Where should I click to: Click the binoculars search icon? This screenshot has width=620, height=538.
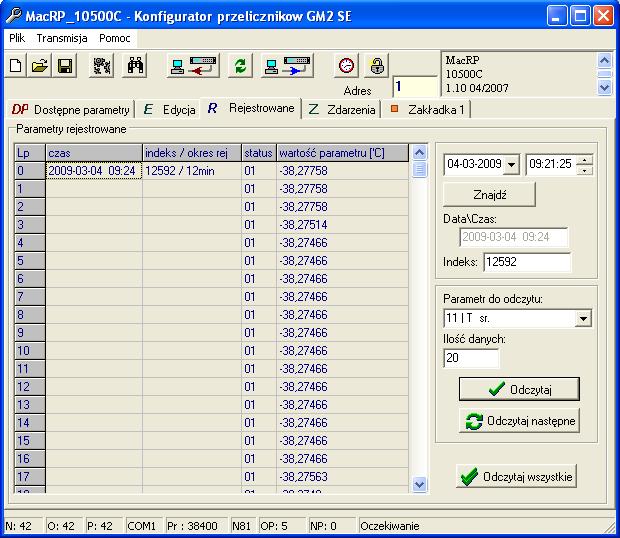(135, 66)
